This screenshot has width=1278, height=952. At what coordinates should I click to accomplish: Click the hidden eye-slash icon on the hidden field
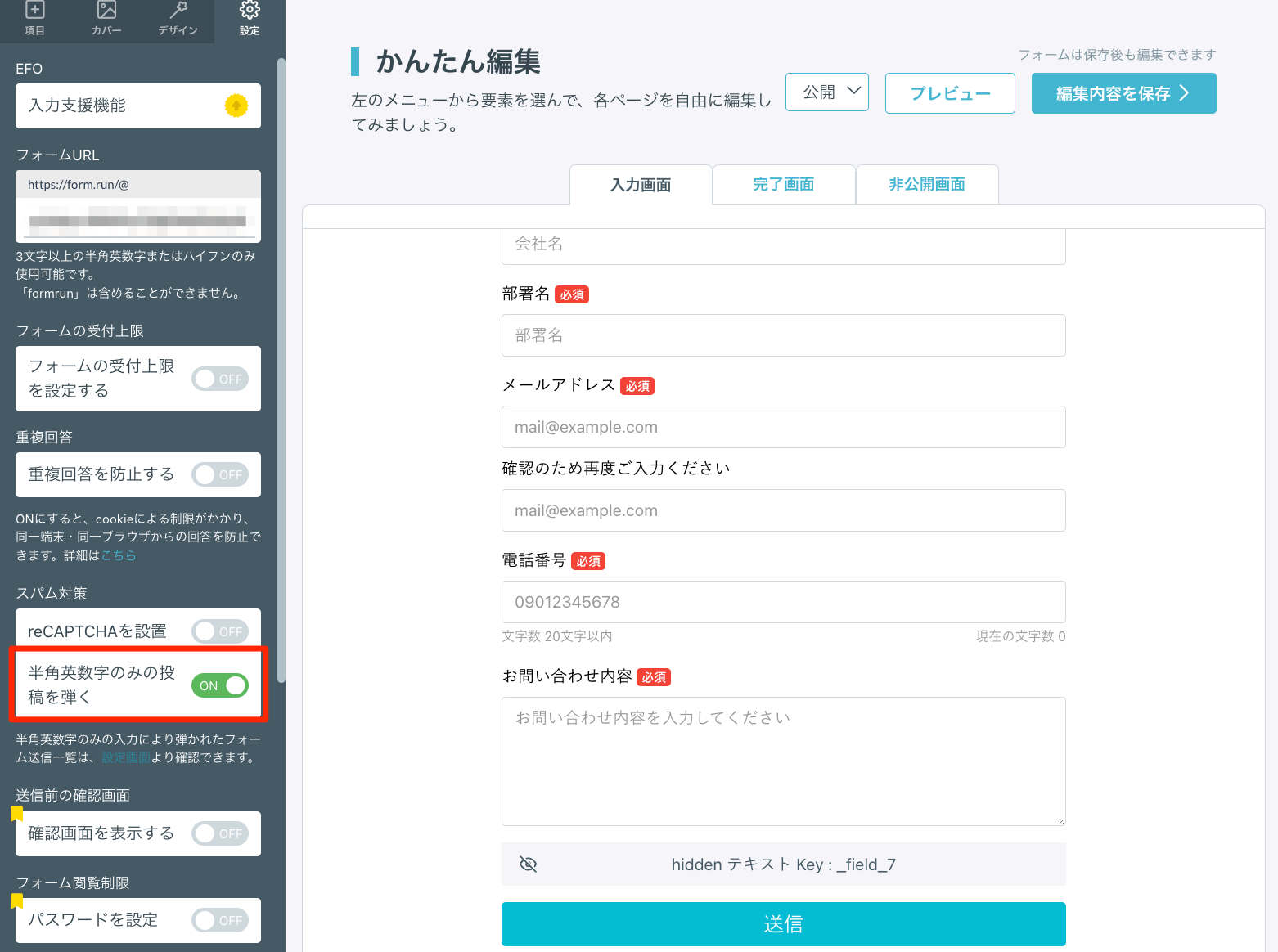[529, 864]
